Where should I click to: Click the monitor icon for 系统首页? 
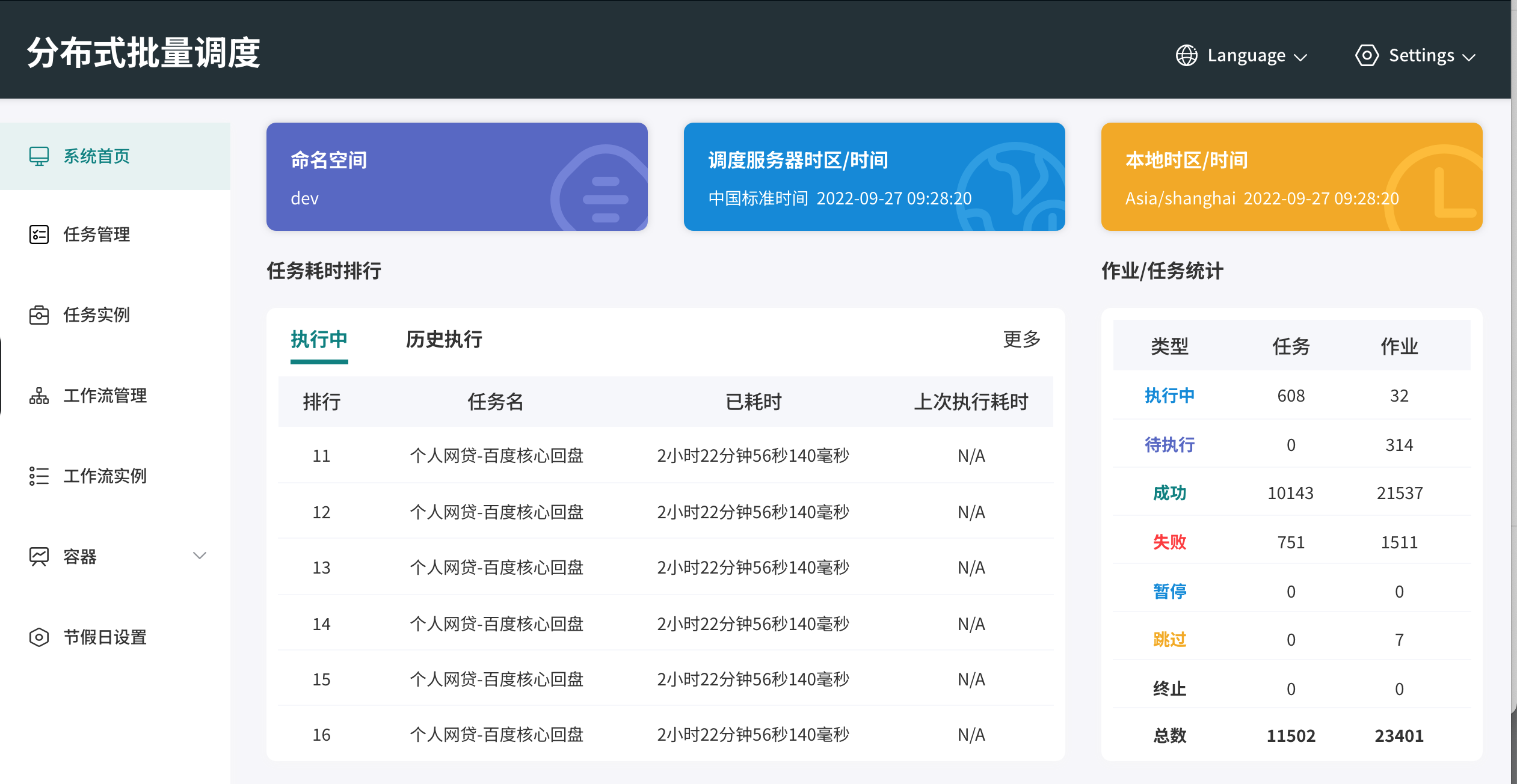coord(39,156)
